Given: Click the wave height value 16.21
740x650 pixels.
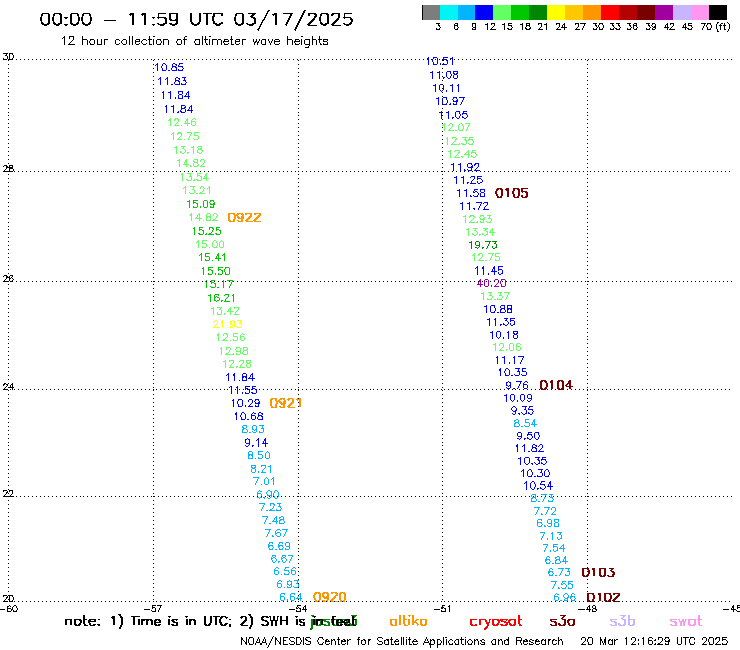Looking at the screenshot, I should coord(221,298).
